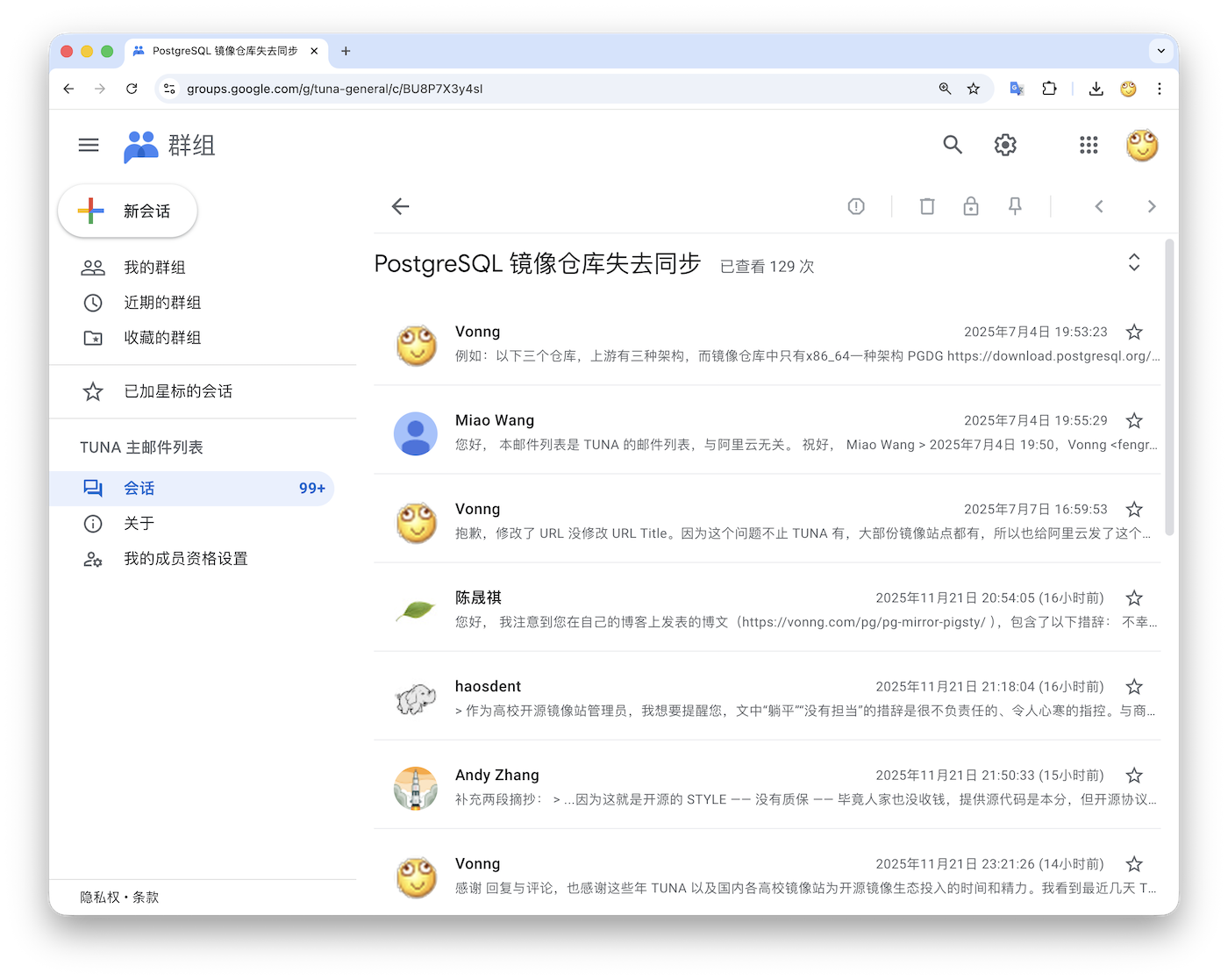Screen dimensions: 1228x980
Task: Expand all messages with the double-chevron
Action: (x=1134, y=262)
